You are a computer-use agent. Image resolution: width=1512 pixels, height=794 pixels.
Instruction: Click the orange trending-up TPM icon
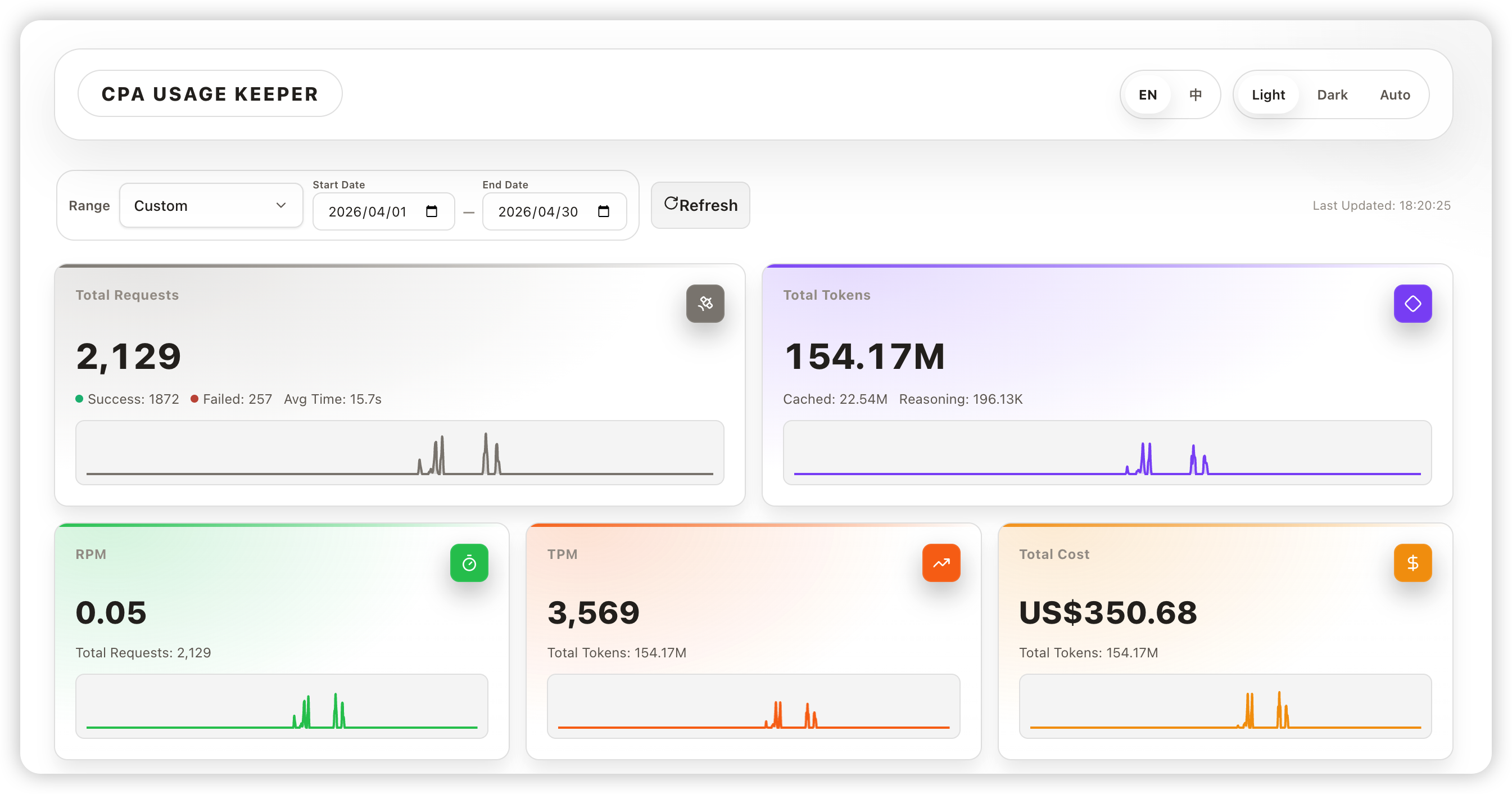(941, 563)
